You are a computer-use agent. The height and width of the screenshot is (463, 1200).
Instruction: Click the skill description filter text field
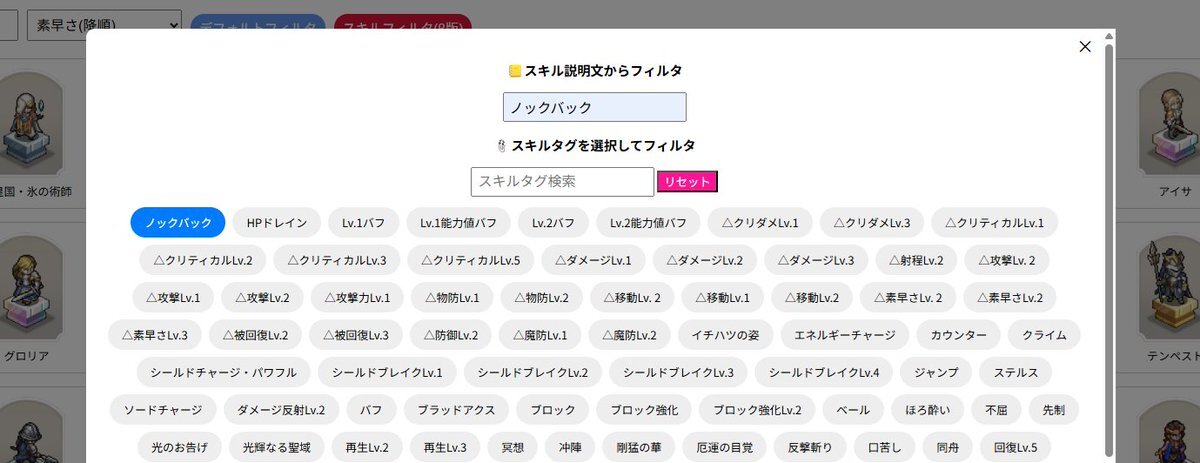pyautogui.click(x=594, y=107)
